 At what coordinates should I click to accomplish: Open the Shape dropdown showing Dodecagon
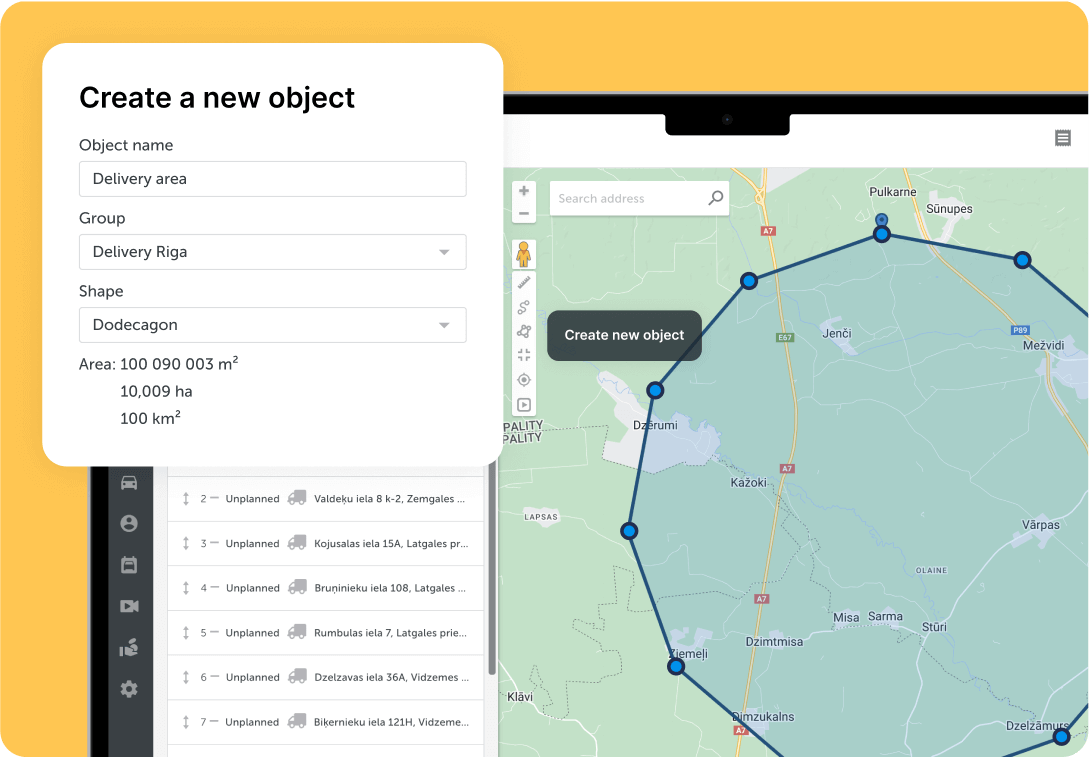pos(272,324)
